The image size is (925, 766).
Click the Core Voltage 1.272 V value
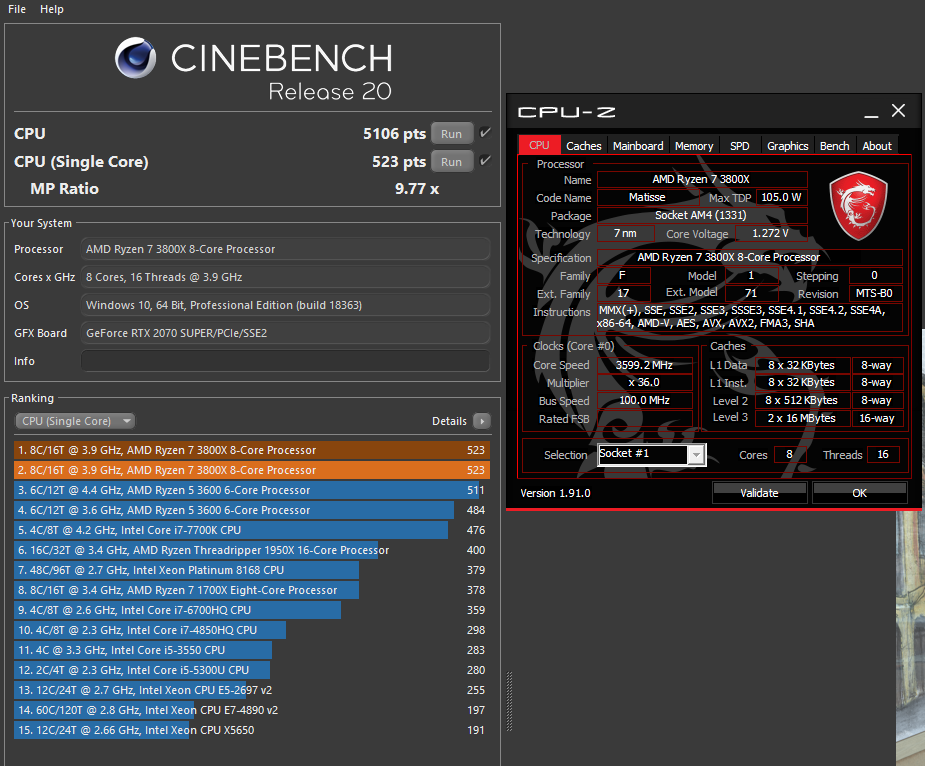(771, 233)
